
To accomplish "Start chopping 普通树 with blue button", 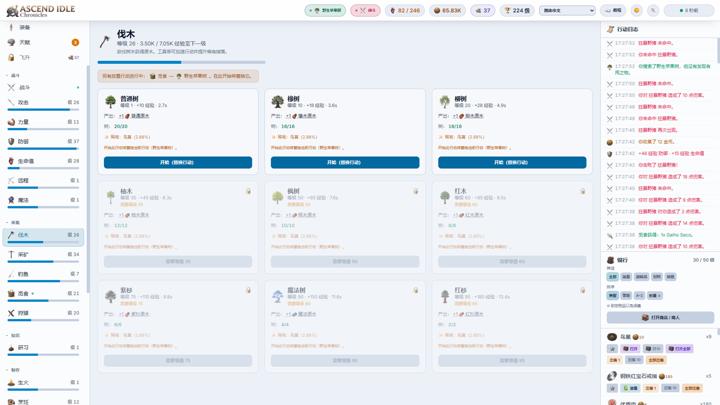I will click(x=178, y=163).
